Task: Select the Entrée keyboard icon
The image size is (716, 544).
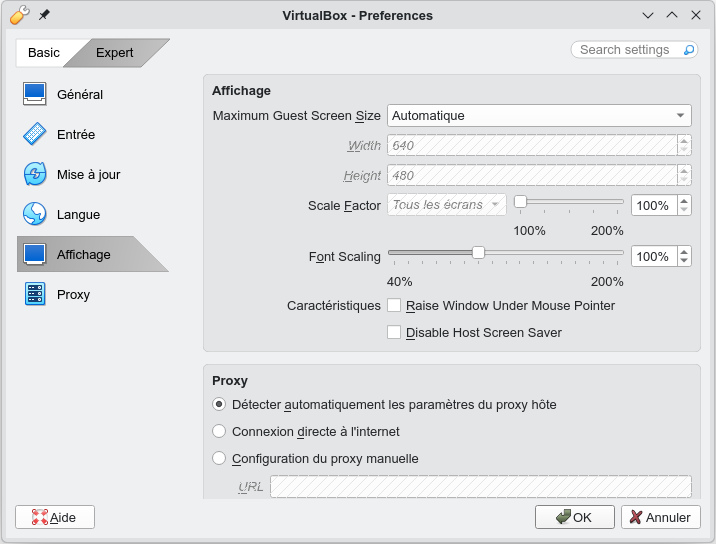Action: pyautogui.click(x=35, y=134)
